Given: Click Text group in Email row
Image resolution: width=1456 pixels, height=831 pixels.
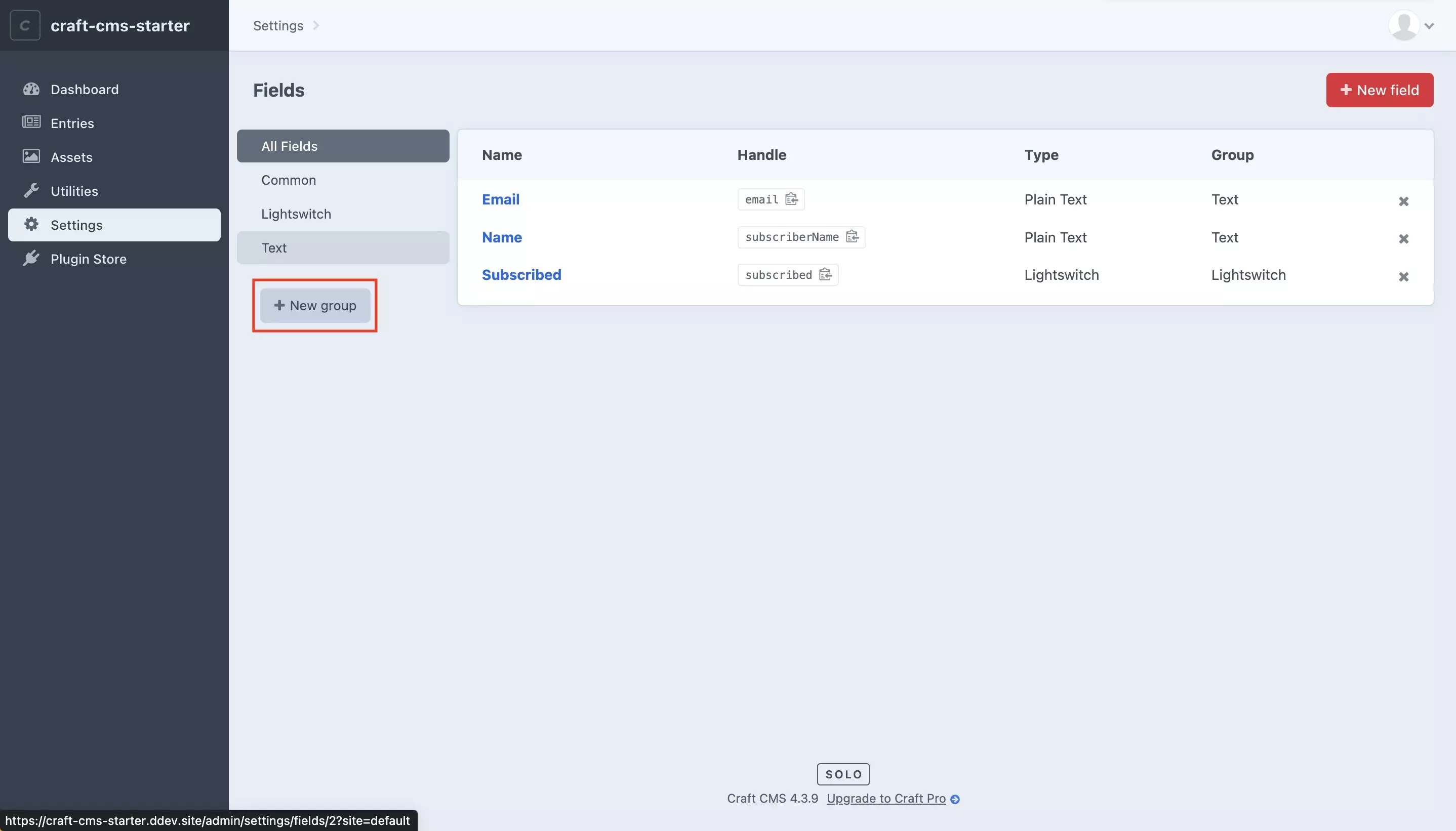Looking at the screenshot, I should point(1225,199).
